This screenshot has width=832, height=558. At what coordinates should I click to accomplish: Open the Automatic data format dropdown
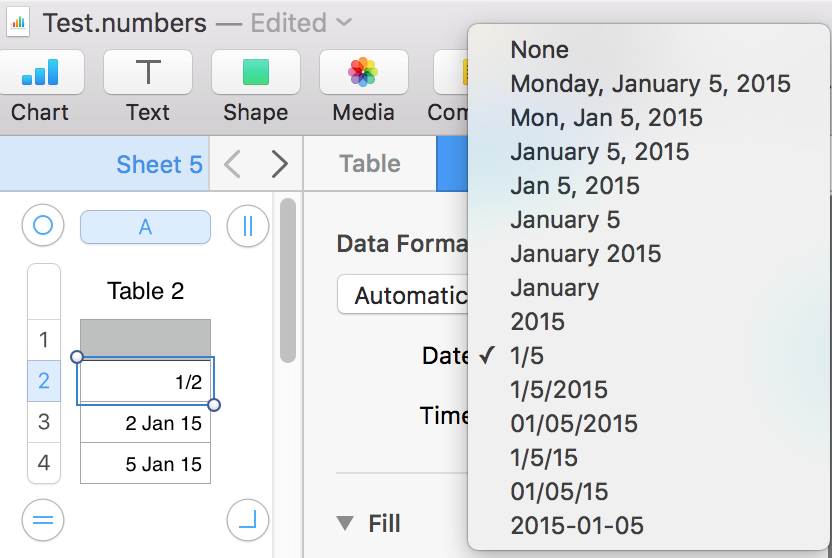[404, 295]
